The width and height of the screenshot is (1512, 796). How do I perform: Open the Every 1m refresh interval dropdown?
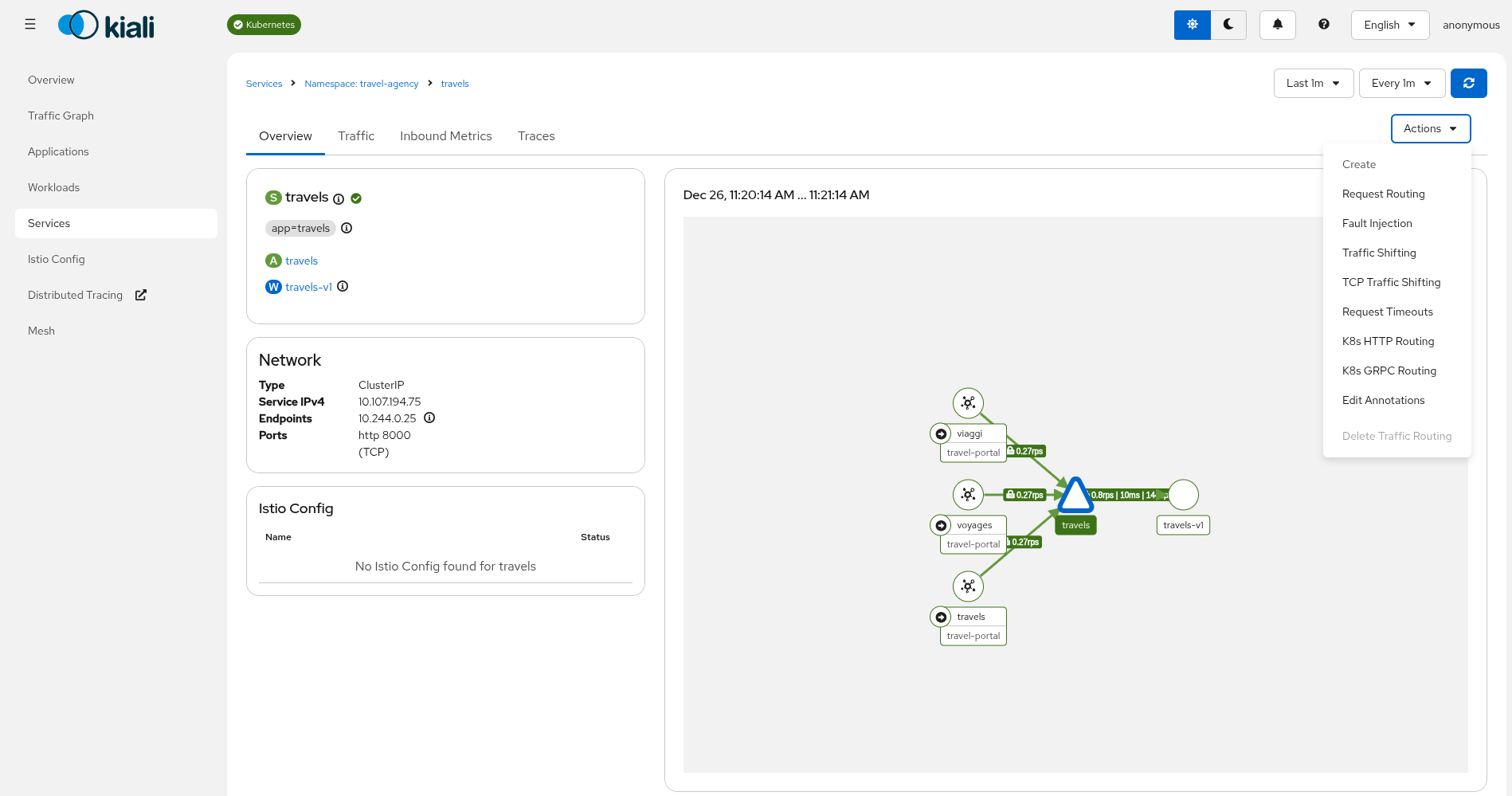point(1401,83)
